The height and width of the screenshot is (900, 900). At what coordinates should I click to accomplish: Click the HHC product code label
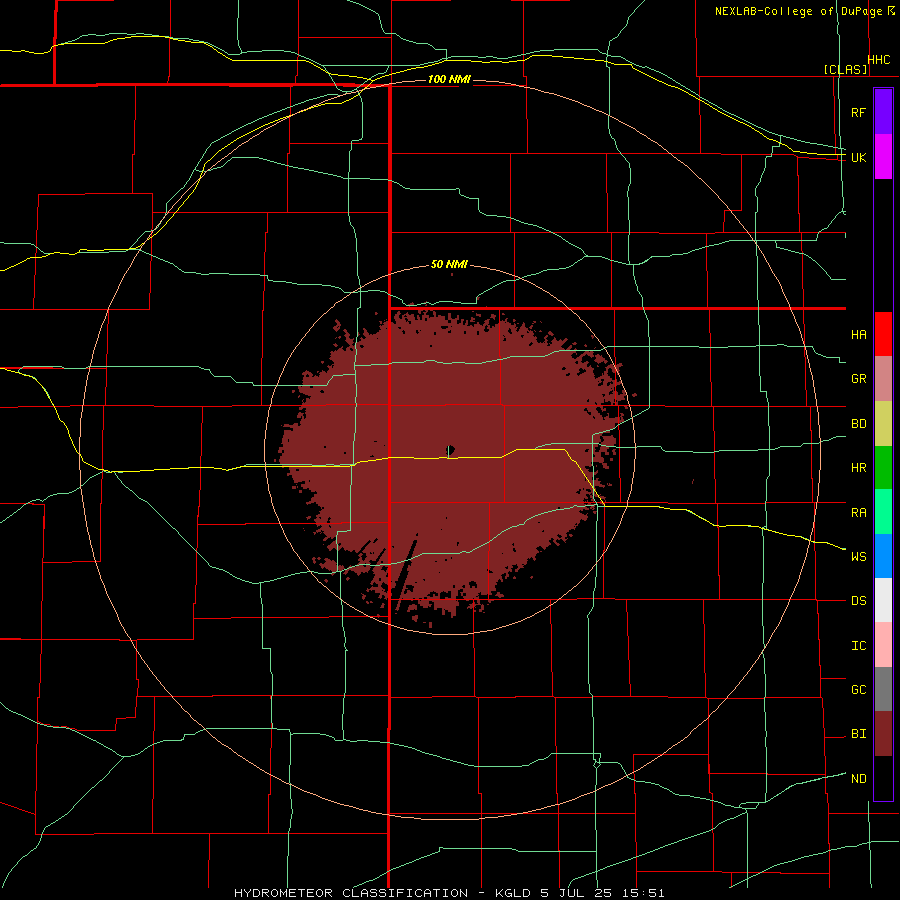[879, 60]
